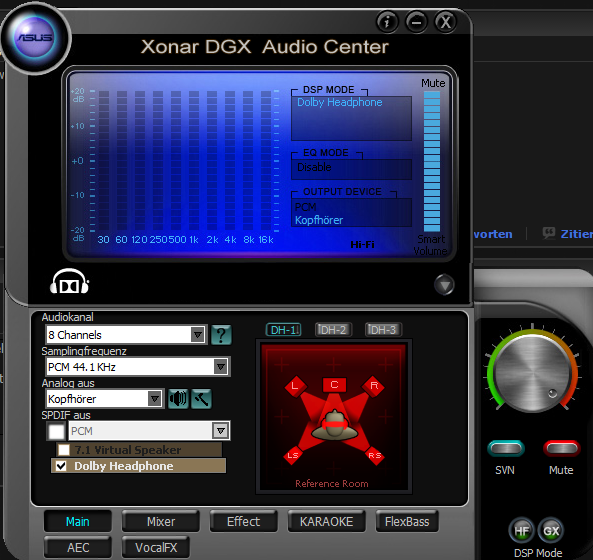This screenshot has height=560, width=593.
Task: Select the RS surround speaker icon
Action: 374,455
